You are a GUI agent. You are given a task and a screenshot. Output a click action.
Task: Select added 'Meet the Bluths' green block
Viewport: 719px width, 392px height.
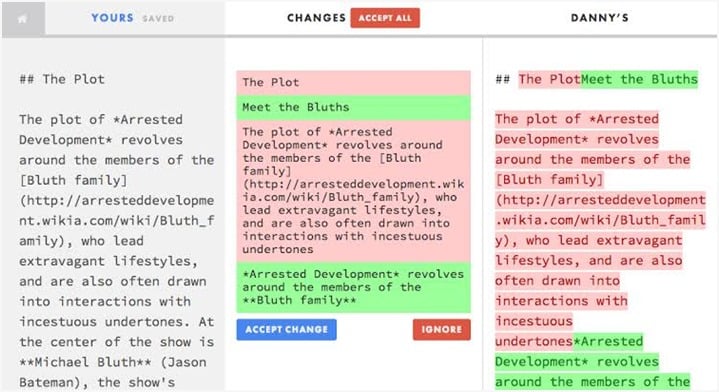pos(354,107)
